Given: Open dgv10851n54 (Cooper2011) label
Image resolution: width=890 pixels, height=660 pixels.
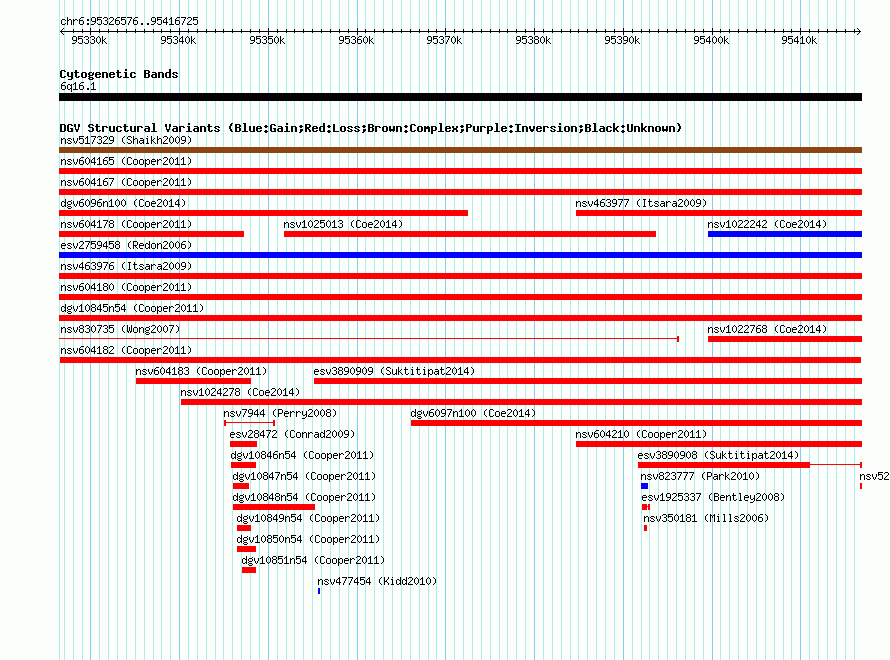Looking at the screenshot, I should [x=313, y=560].
